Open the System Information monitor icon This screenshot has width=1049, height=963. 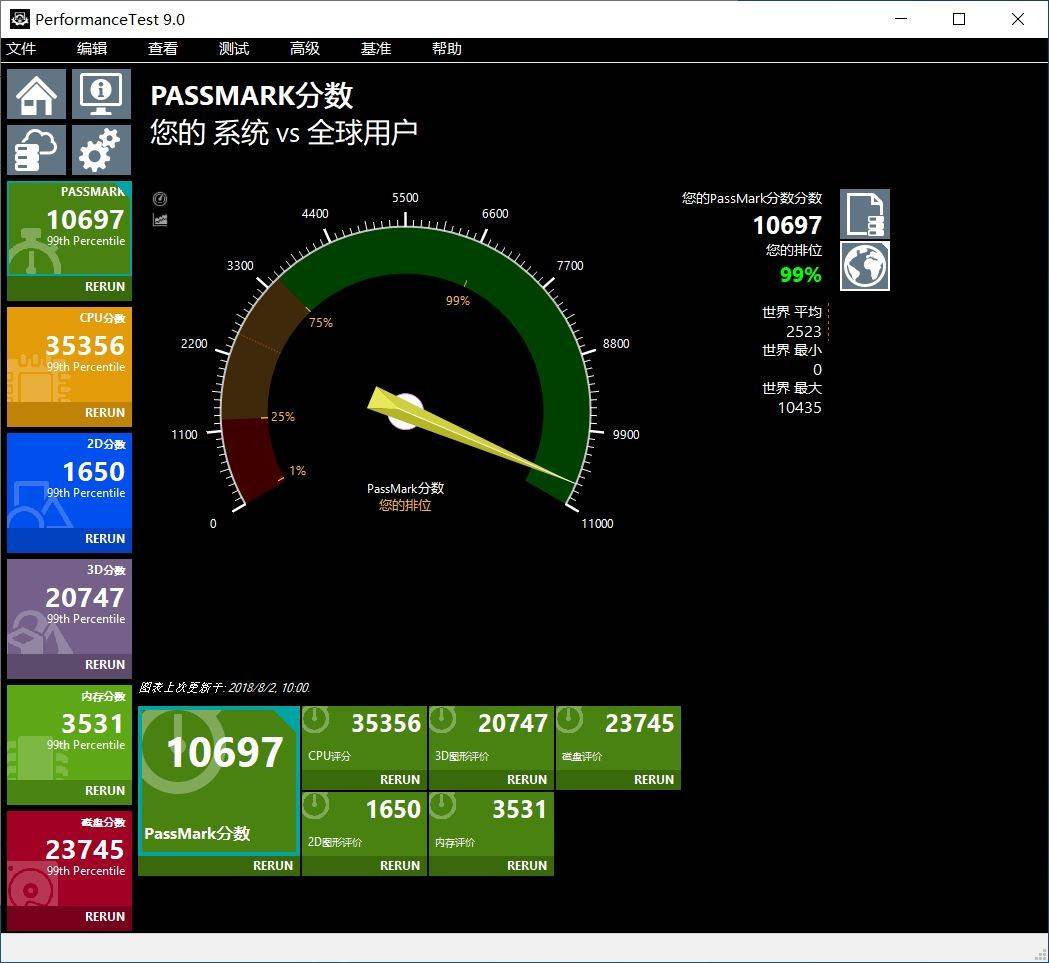click(x=100, y=94)
